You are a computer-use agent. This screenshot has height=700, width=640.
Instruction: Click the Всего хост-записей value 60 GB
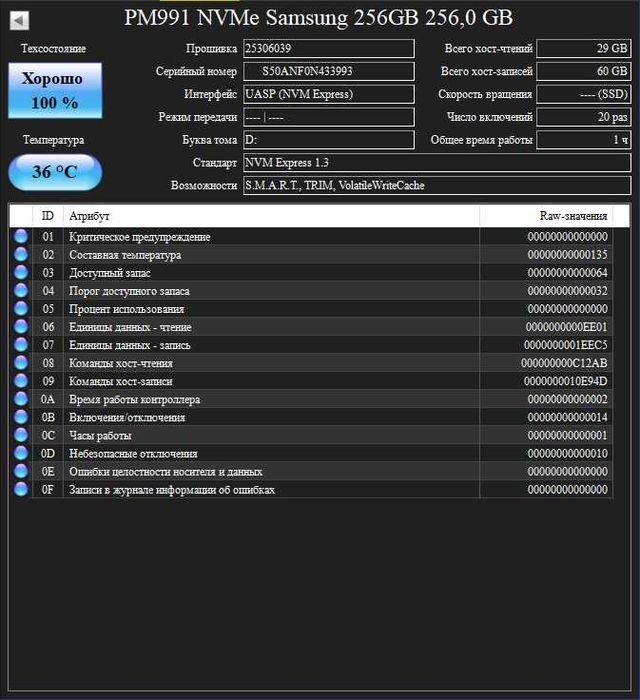pyautogui.click(x=584, y=71)
